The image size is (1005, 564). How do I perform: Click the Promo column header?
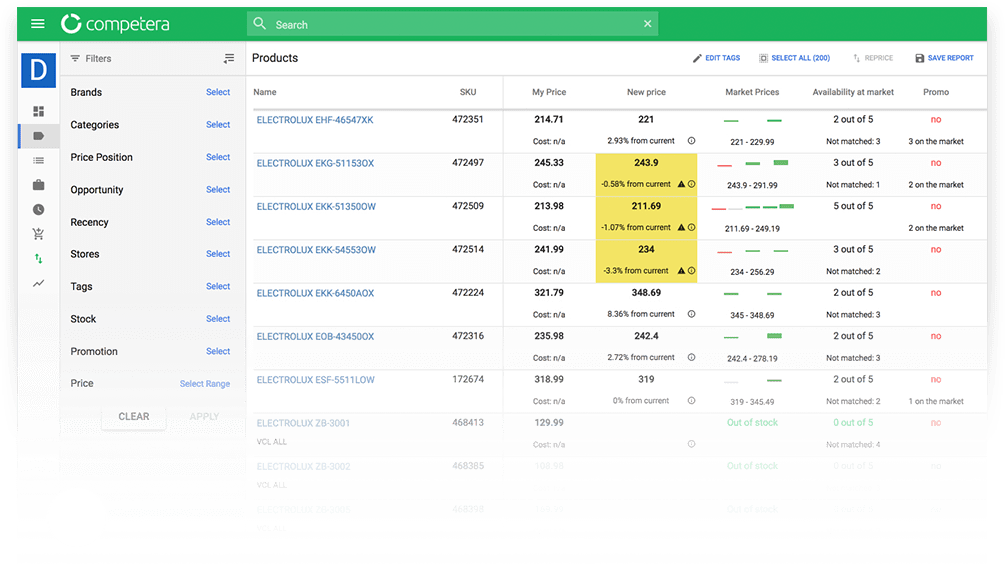(x=936, y=92)
